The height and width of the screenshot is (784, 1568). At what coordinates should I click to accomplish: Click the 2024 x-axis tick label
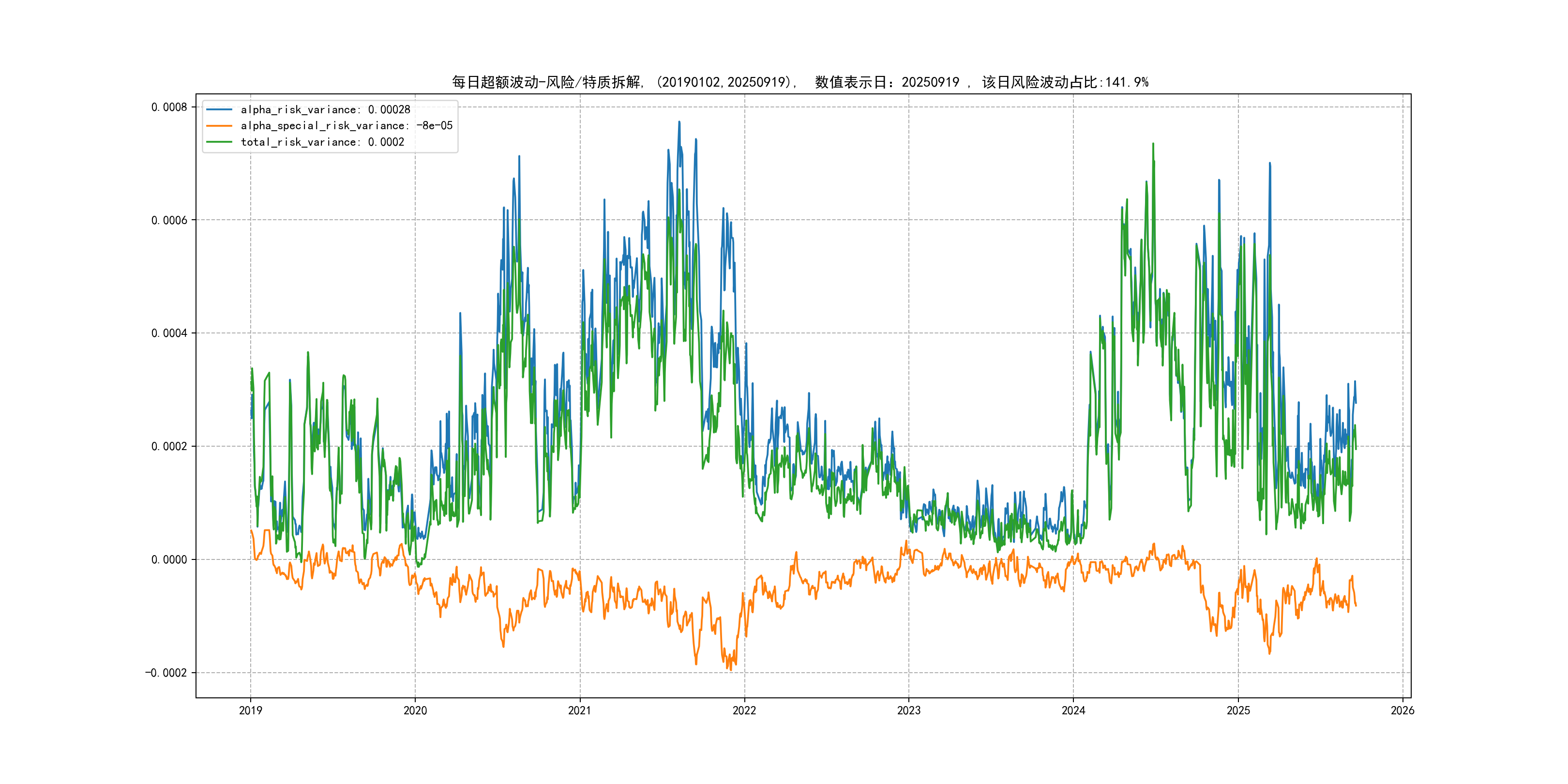(x=1074, y=710)
